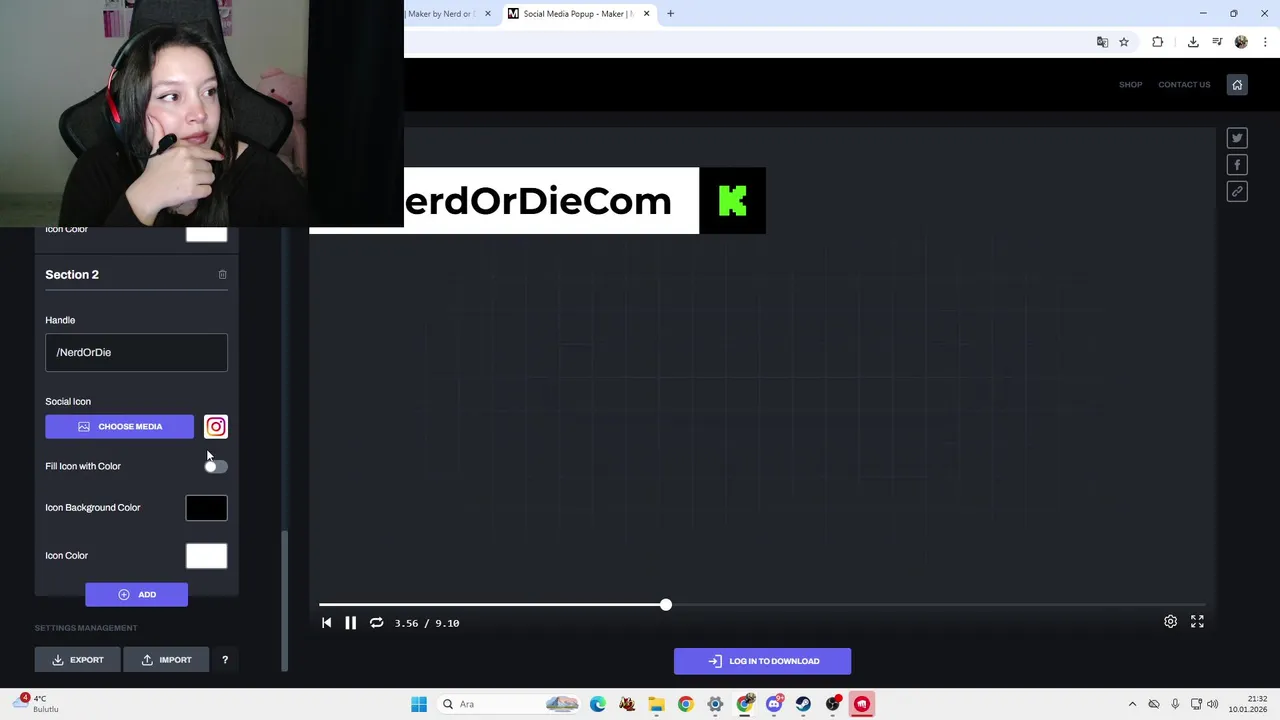Go to home via the house icon

point(1237,85)
